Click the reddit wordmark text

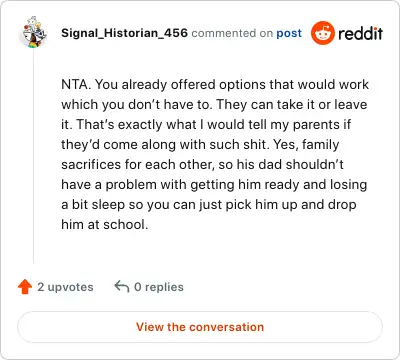coord(360,33)
